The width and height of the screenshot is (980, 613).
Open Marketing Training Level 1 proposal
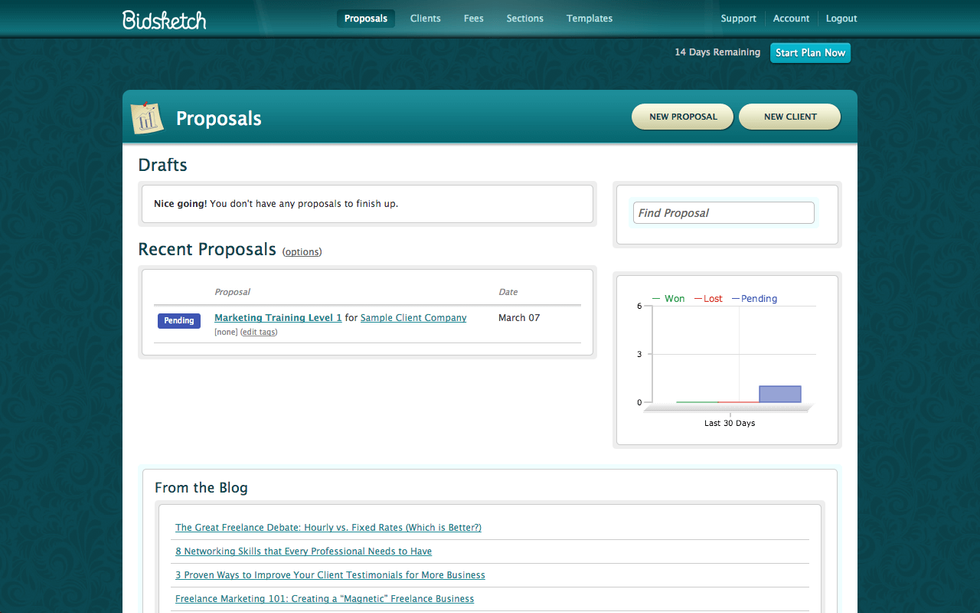click(278, 318)
